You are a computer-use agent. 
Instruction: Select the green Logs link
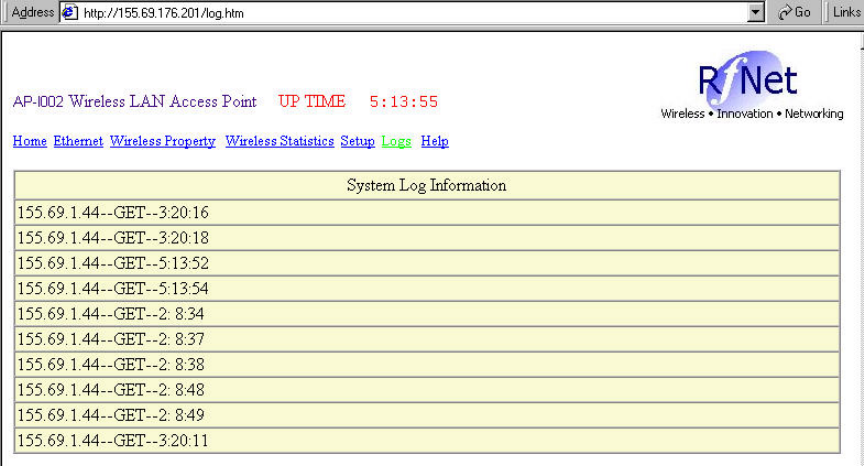click(396, 142)
